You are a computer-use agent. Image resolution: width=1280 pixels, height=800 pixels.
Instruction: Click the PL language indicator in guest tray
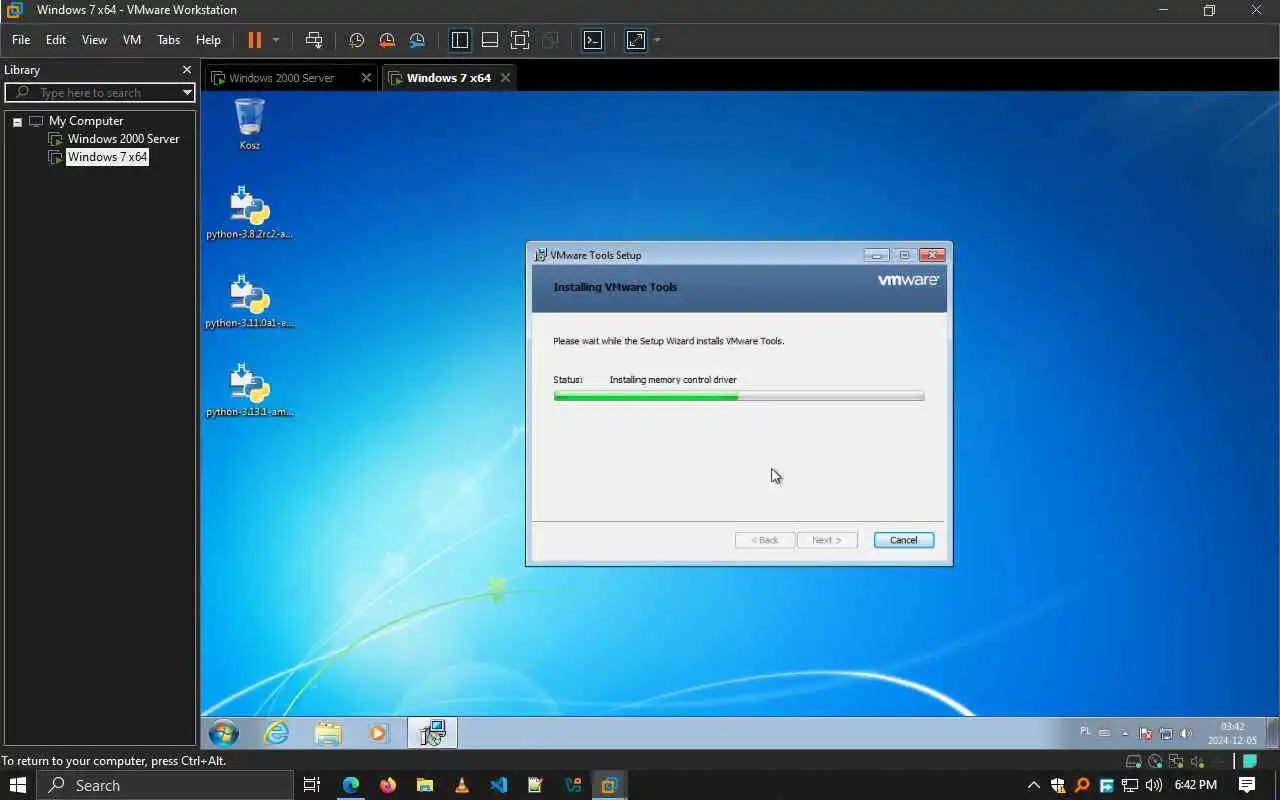[1086, 732]
